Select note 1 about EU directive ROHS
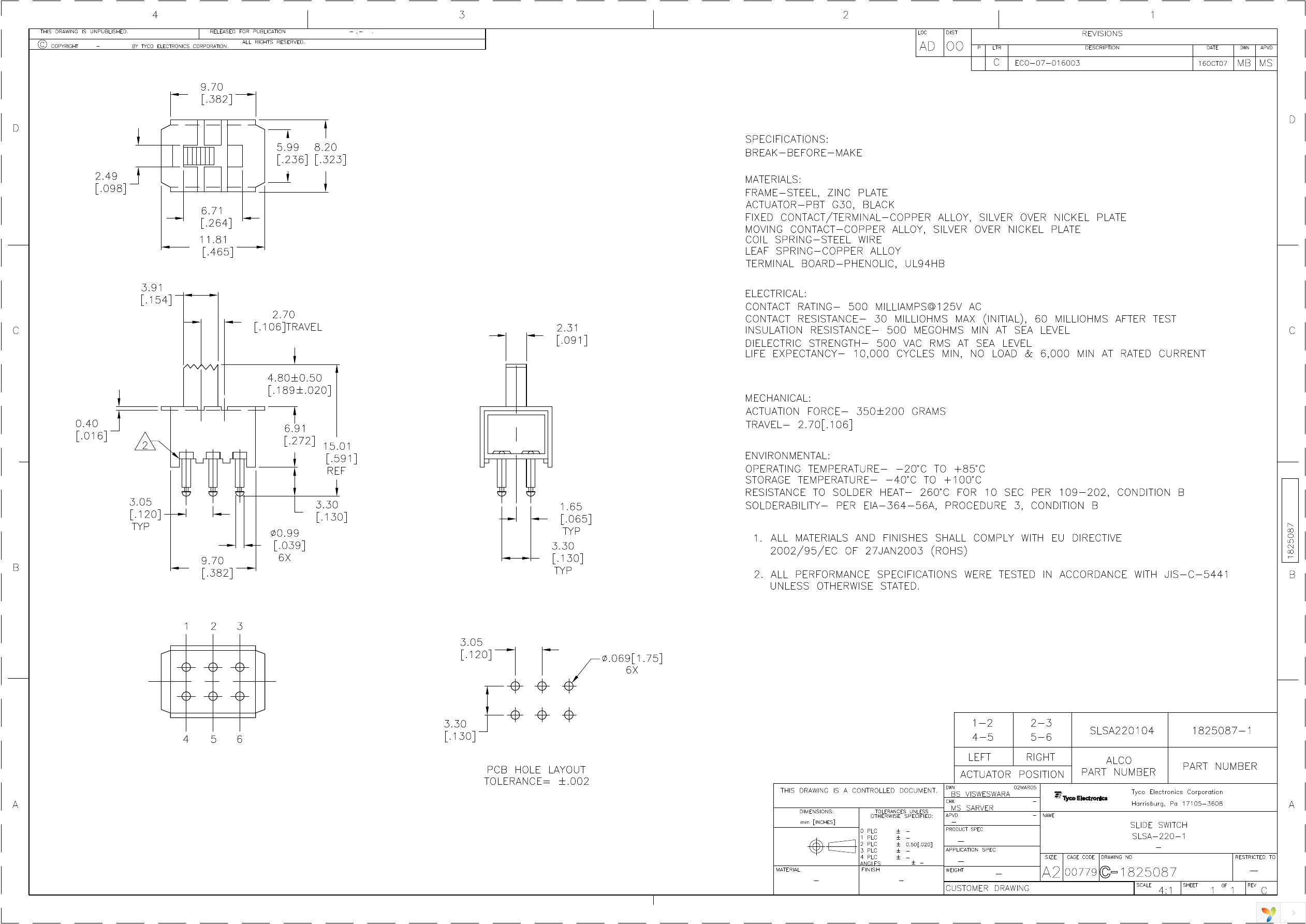 [x=937, y=545]
